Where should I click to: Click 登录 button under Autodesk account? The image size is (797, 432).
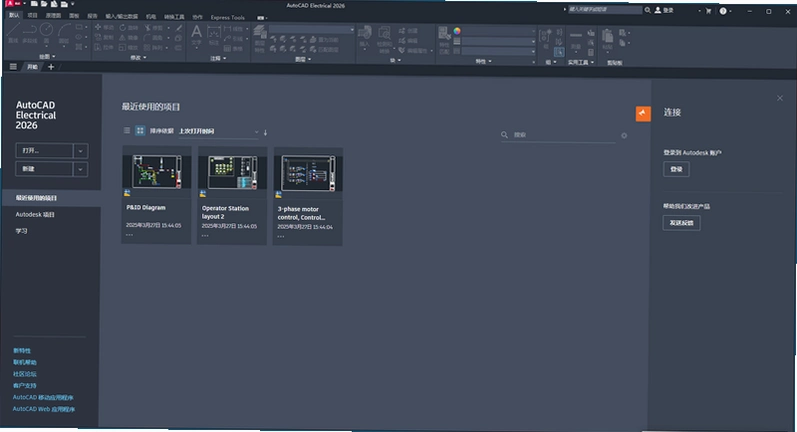(677, 169)
